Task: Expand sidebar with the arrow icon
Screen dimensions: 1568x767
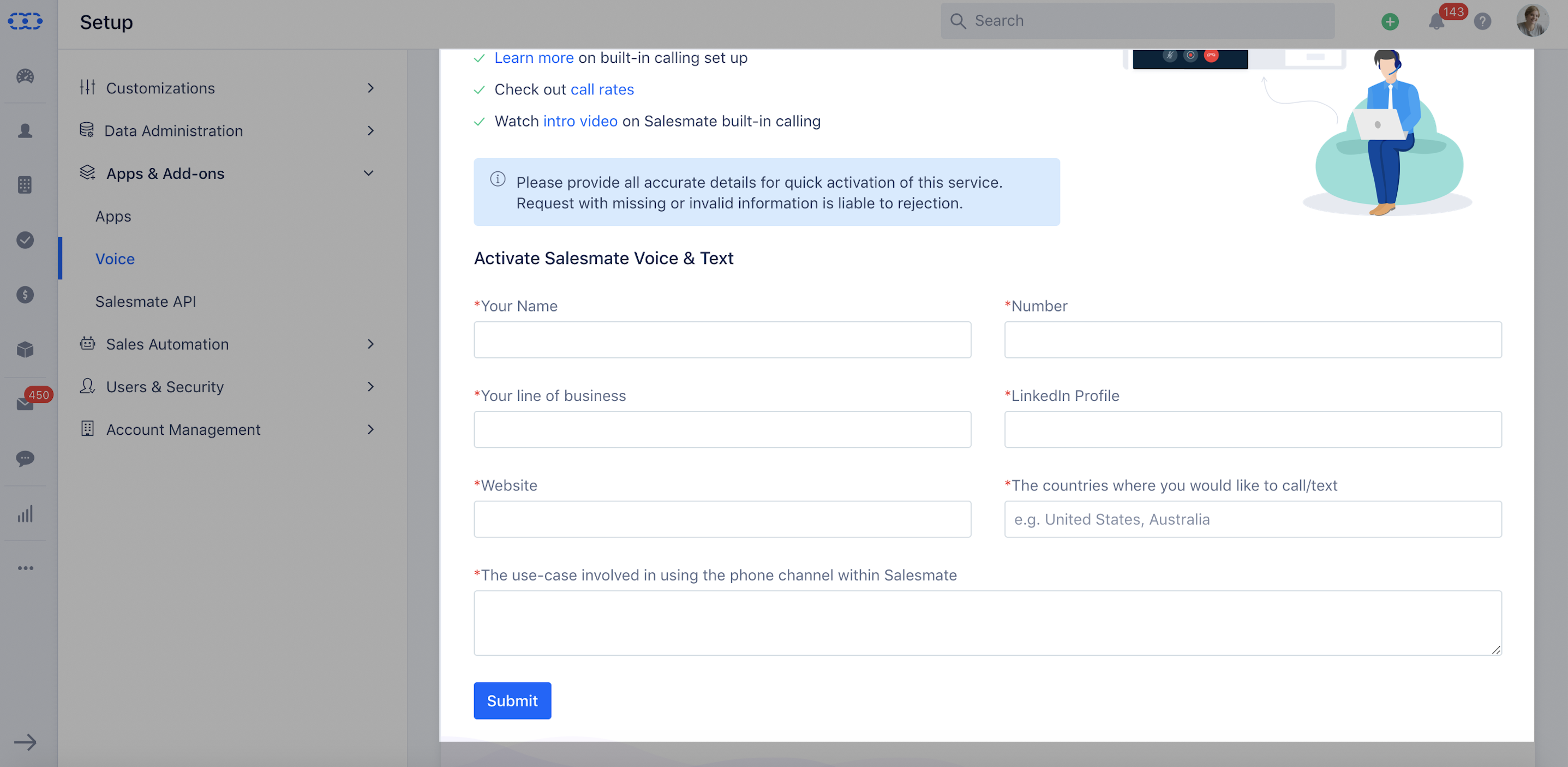Action: click(25, 742)
